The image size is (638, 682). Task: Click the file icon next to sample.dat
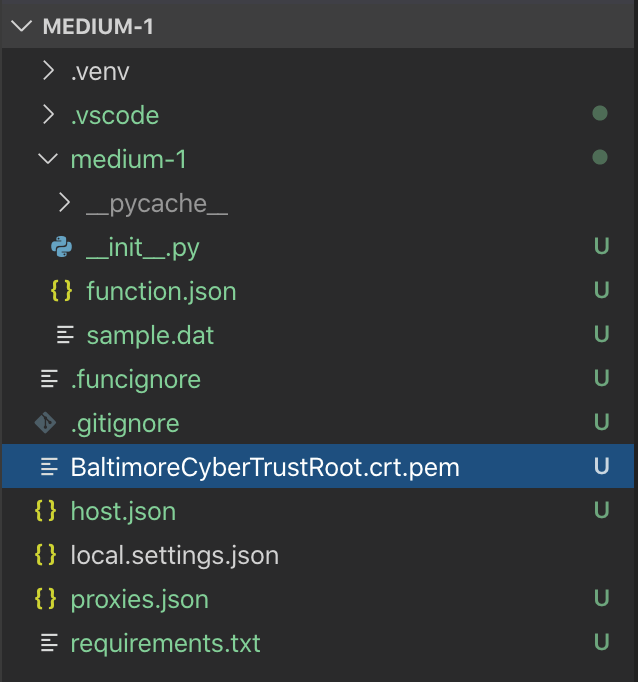click(64, 335)
